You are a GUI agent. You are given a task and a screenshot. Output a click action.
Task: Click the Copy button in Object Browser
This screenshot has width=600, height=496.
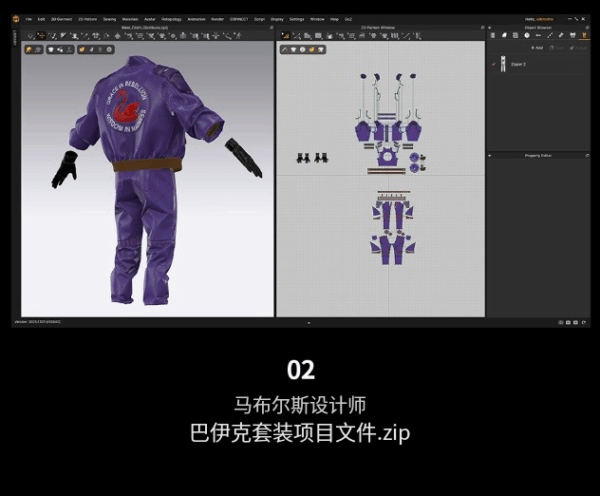click(557, 48)
